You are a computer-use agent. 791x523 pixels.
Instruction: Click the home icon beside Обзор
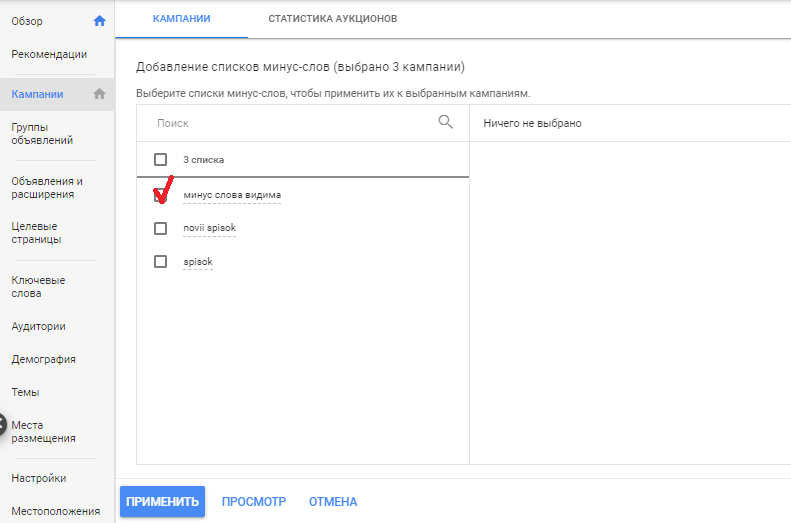(x=99, y=20)
